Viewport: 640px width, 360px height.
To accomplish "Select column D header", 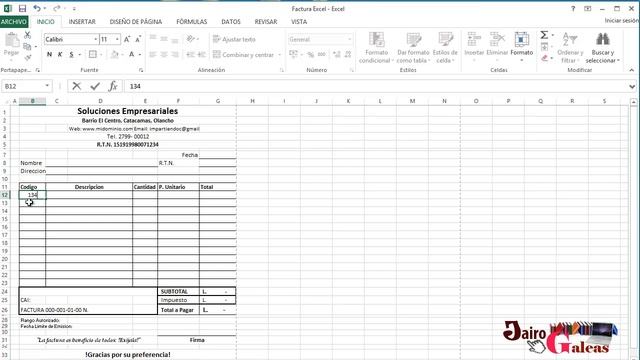I will coord(100,101).
